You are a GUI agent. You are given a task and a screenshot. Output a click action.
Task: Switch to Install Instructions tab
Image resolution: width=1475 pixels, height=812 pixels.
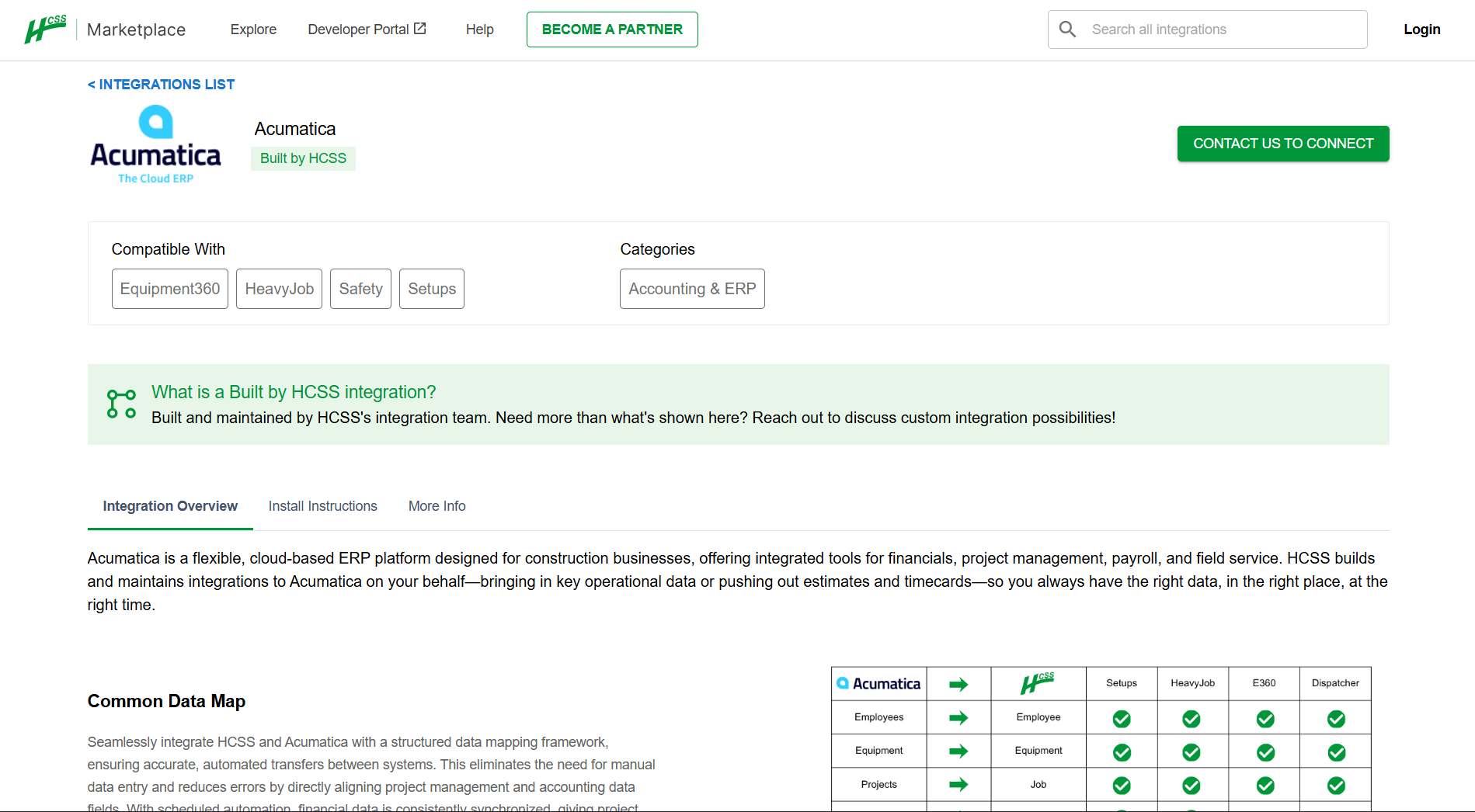(x=322, y=506)
